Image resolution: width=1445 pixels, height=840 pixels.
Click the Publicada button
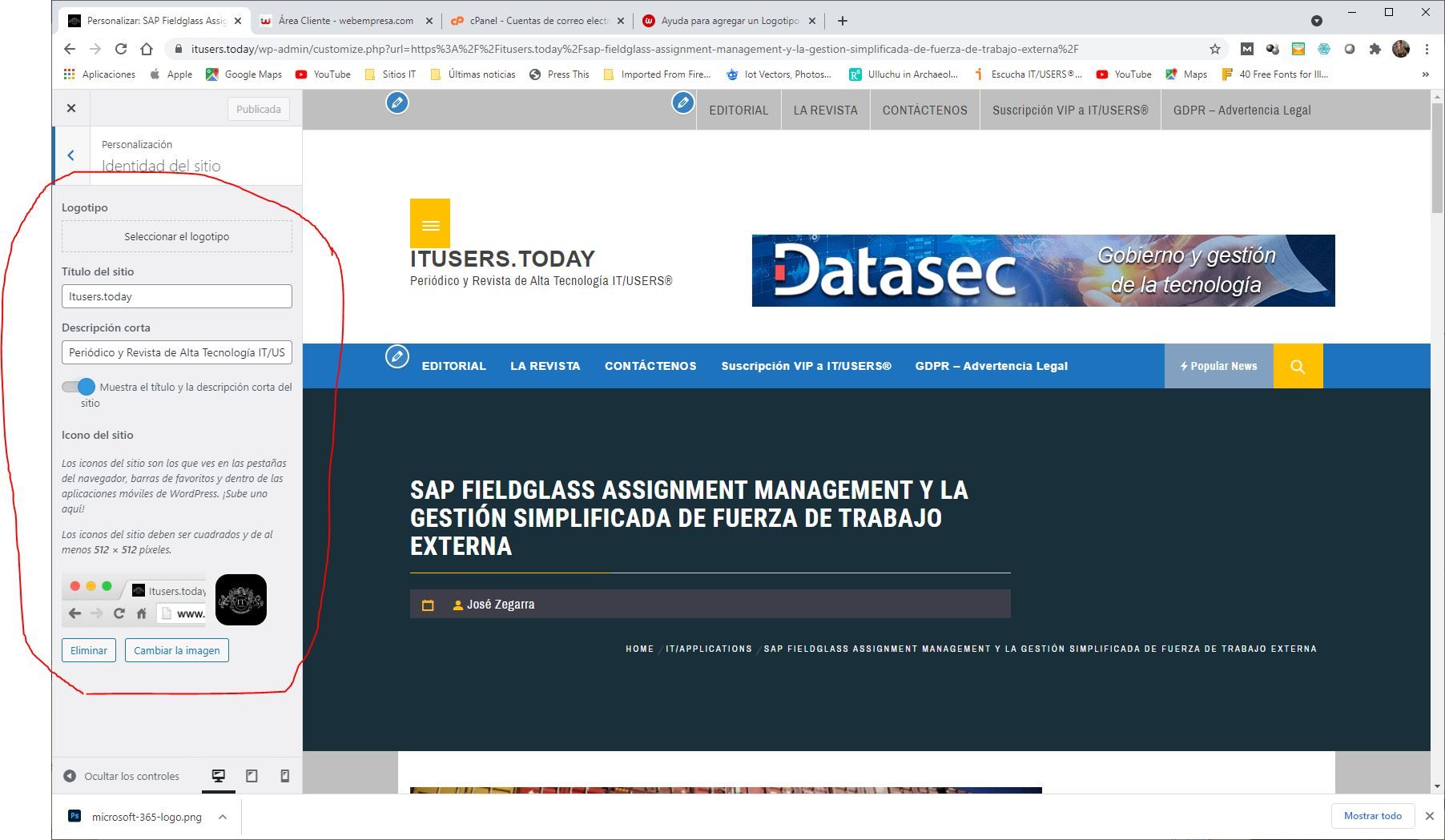tap(258, 109)
